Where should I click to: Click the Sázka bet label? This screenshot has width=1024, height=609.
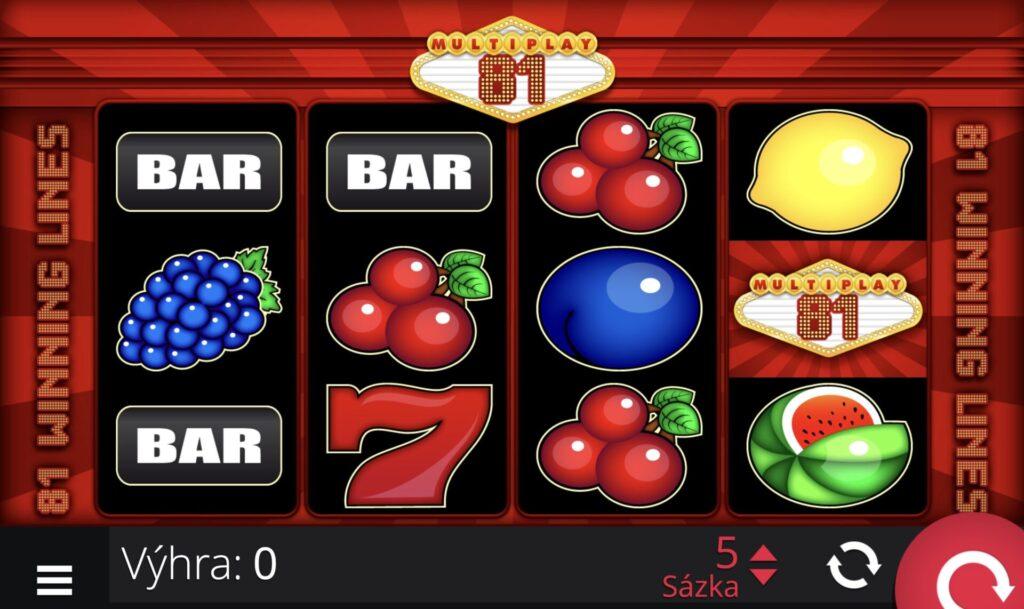pos(700,586)
